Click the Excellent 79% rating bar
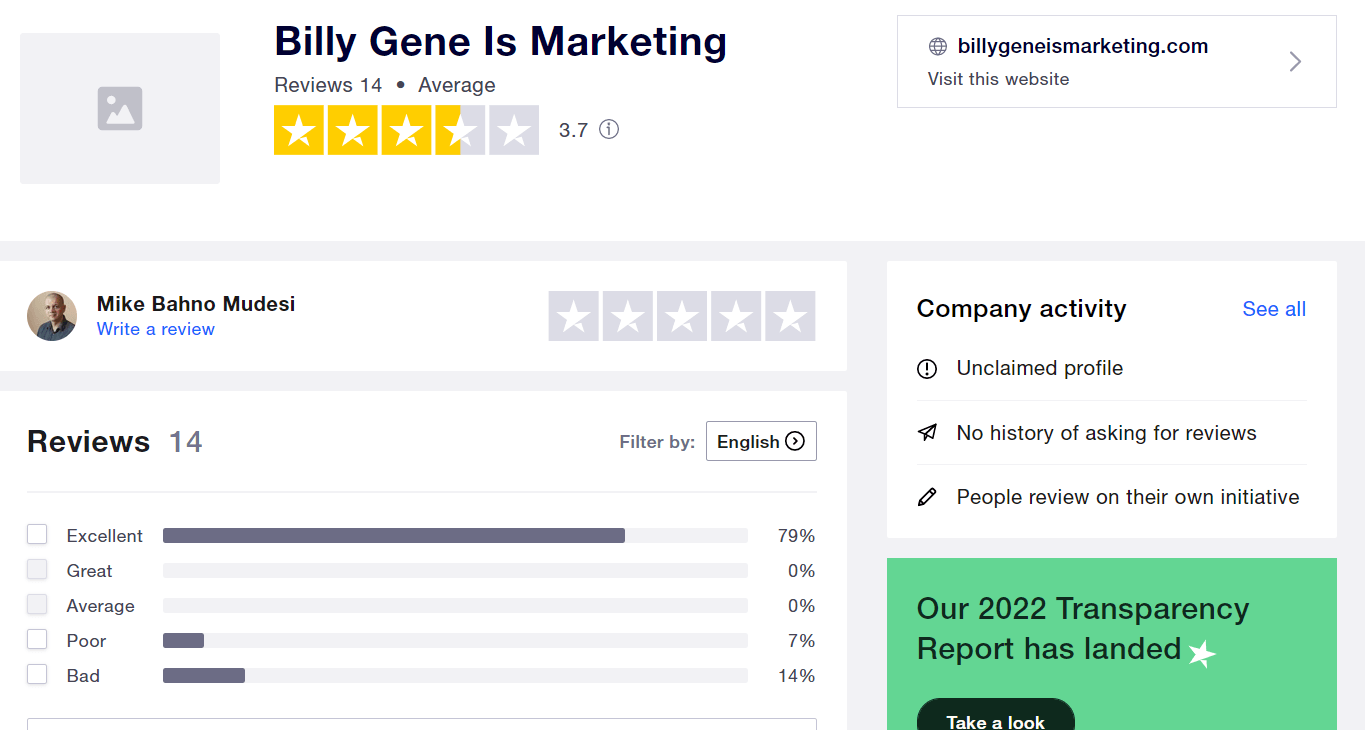Image resolution: width=1365 pixels, height=730 pixels. tap(455, 536)
